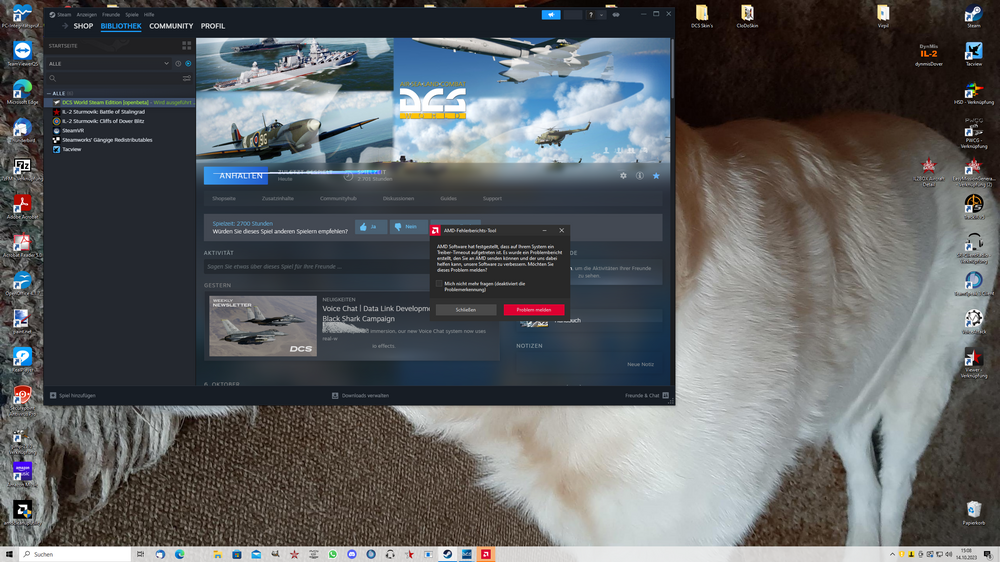Toggle the recent activity clock filter
This screenshot has width=1000, height=562.
[178, 64]
